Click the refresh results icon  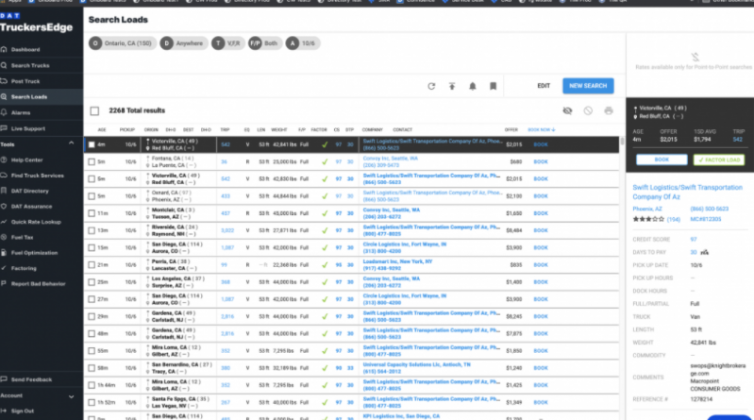pos(431,86)
